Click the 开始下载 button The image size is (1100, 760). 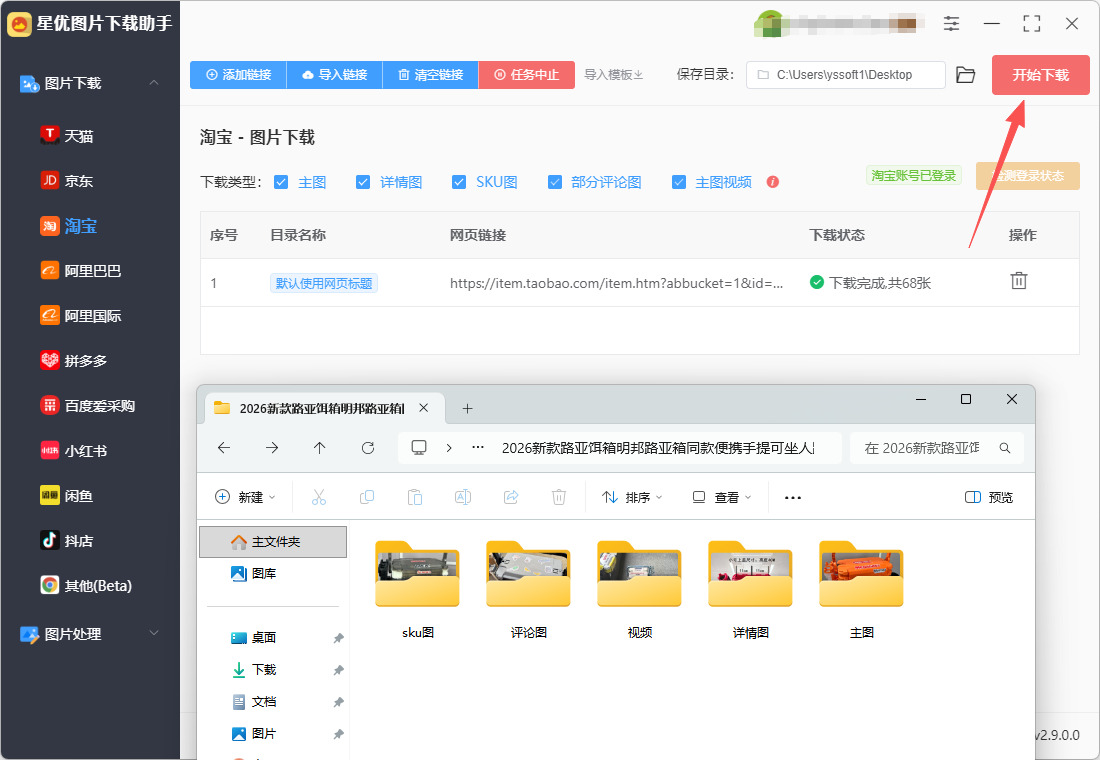pyautogui.click(x=1040, y=74)
